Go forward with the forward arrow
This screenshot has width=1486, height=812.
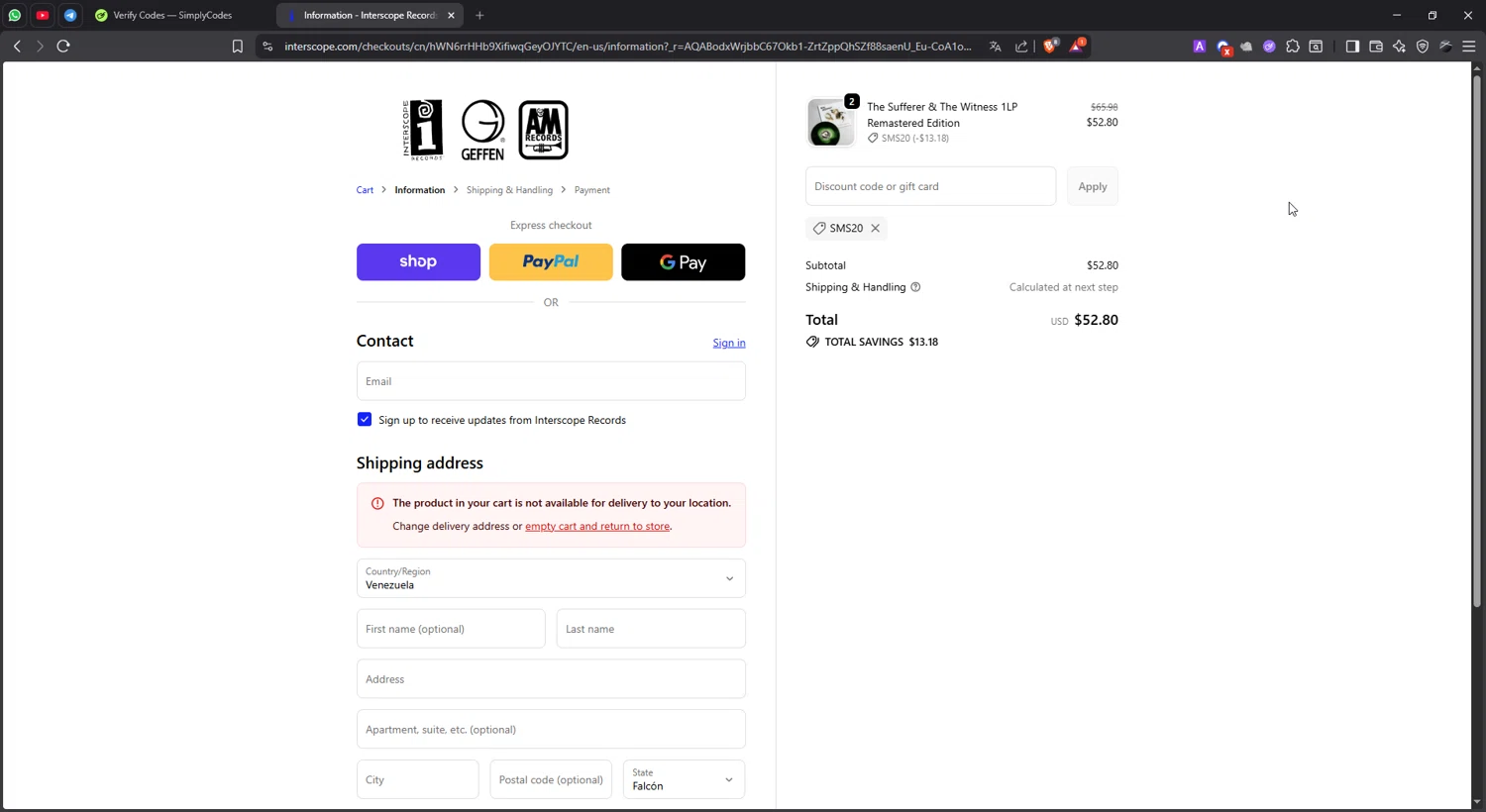pos(40,46)
